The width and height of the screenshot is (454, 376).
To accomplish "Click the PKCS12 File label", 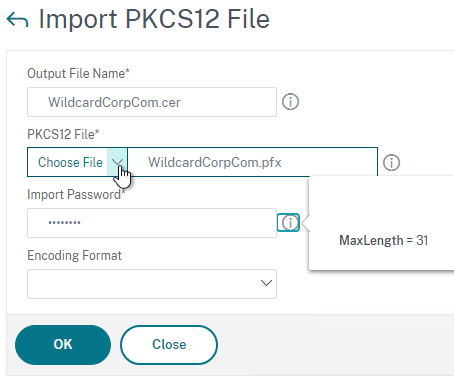I will click(63, 134).
